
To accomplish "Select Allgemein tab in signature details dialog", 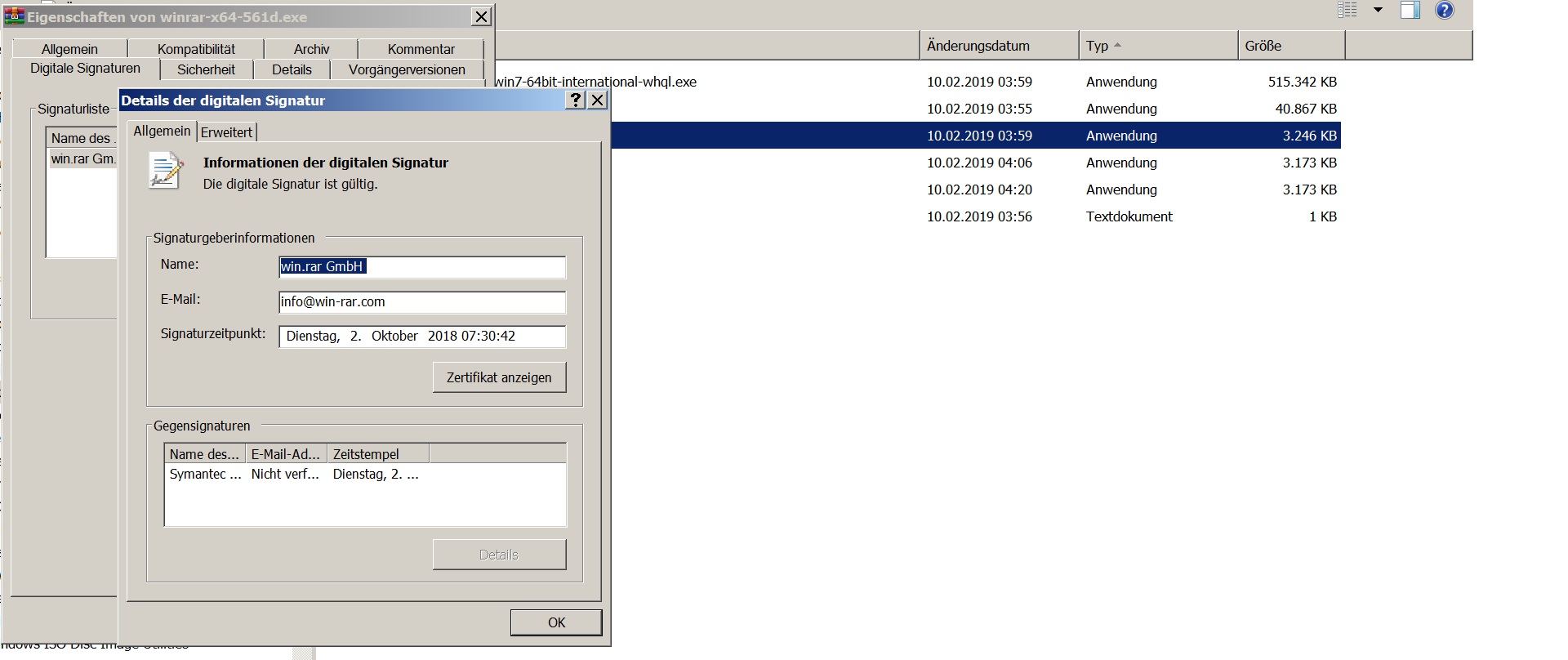I will coord(162,131).
